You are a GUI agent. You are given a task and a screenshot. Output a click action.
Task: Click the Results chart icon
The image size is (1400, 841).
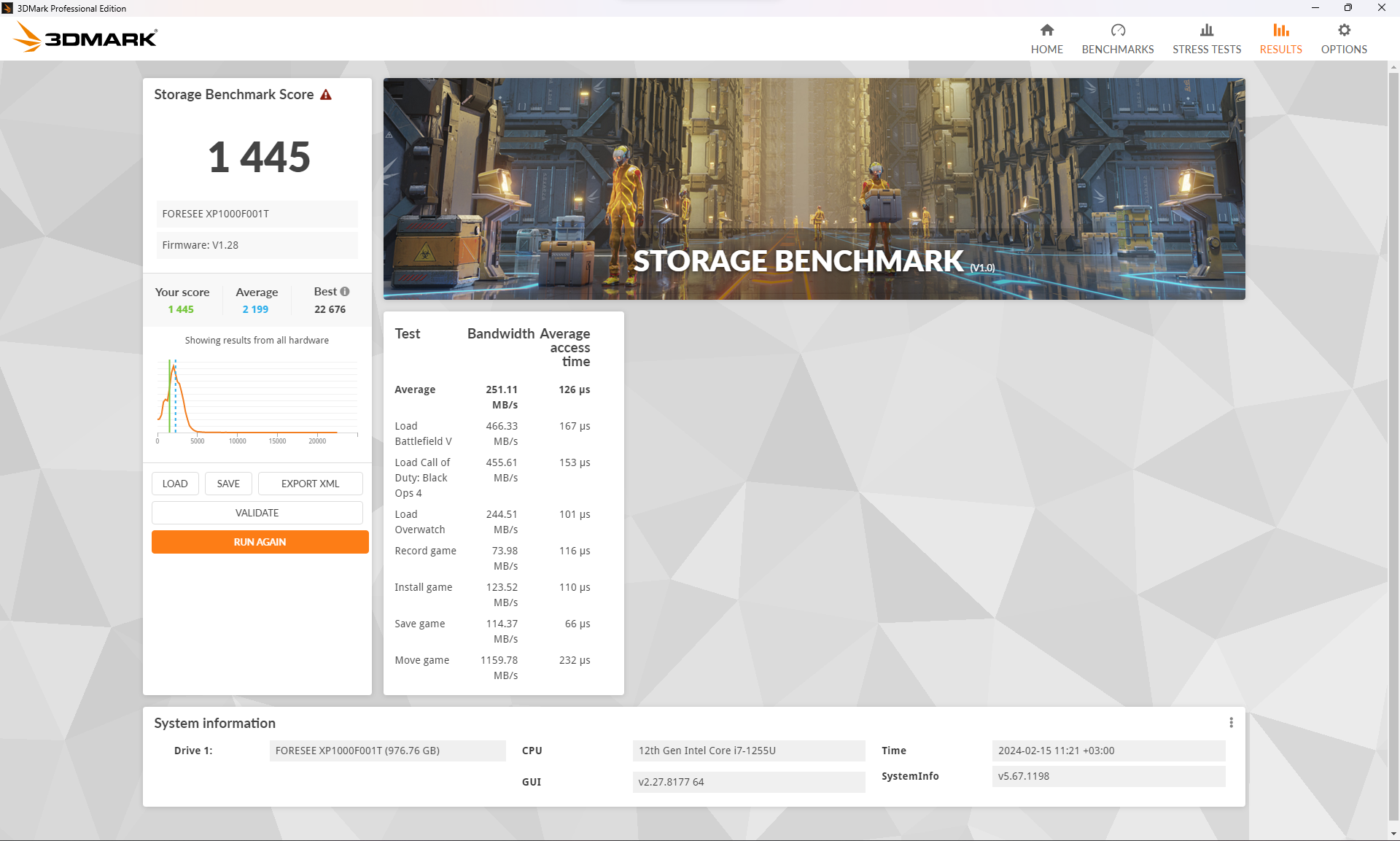point(1281,30)
